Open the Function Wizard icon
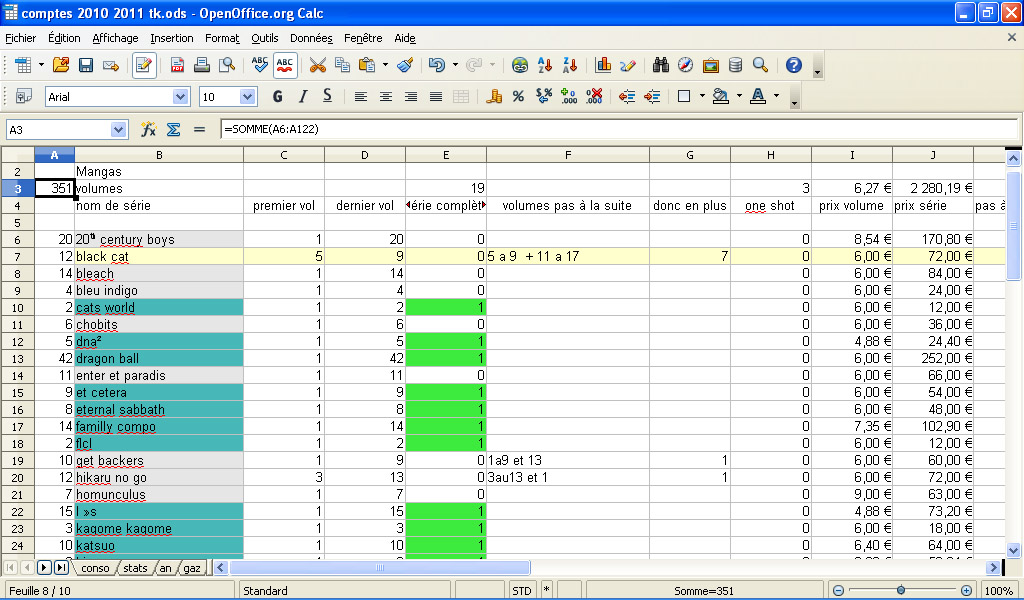 pos(148,130)
